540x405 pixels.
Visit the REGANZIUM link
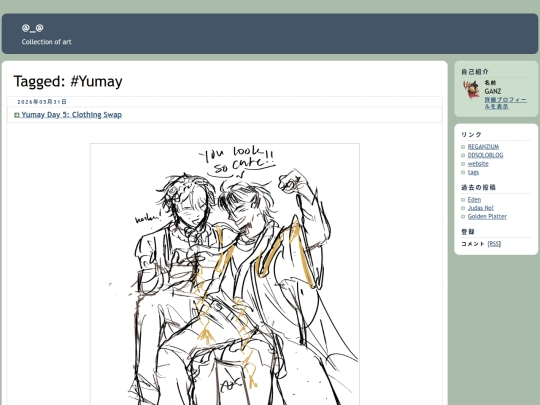click(x=483, y=147)
